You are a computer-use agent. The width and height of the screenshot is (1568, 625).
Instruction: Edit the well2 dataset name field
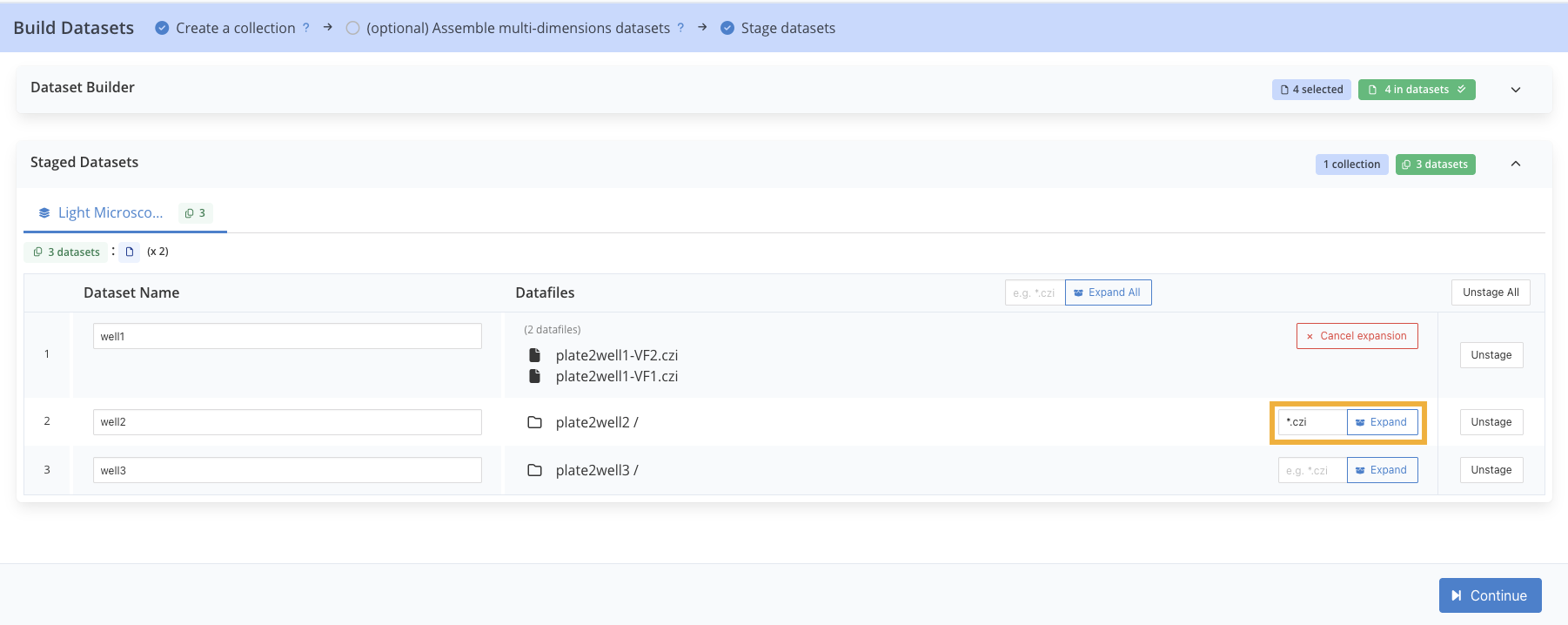click(x=287, y=422)
